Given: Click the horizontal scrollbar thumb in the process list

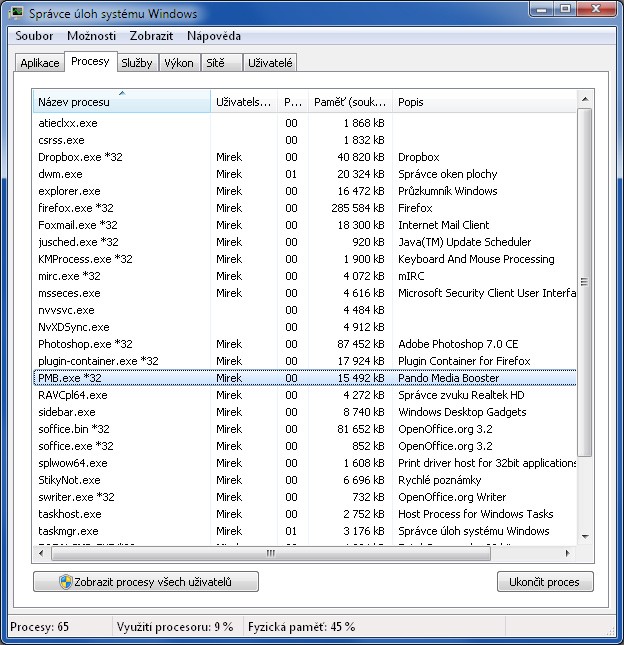Looking at the screenshot, I should click(270, 553).
